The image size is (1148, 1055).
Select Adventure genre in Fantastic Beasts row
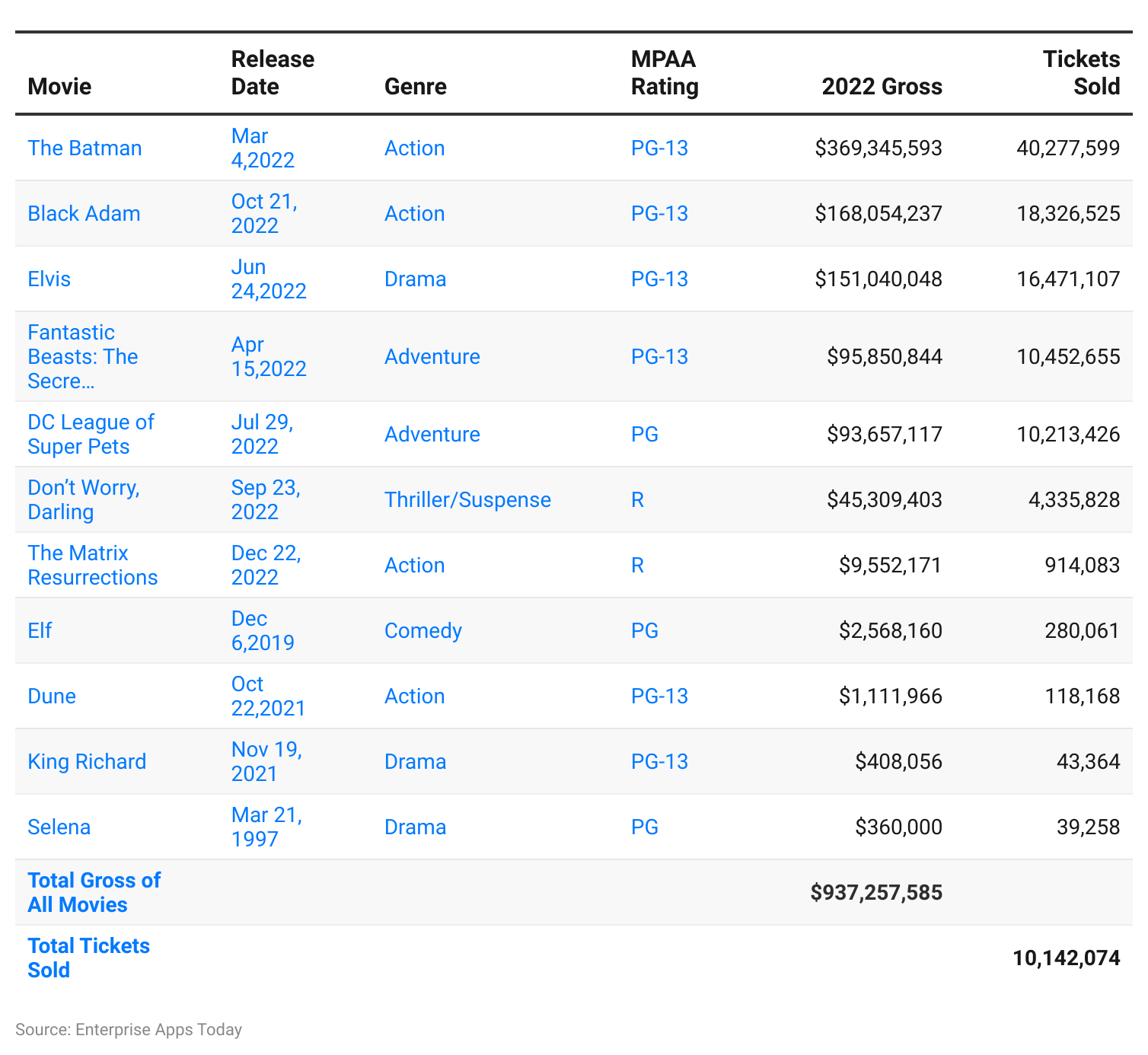coord(432,356)
